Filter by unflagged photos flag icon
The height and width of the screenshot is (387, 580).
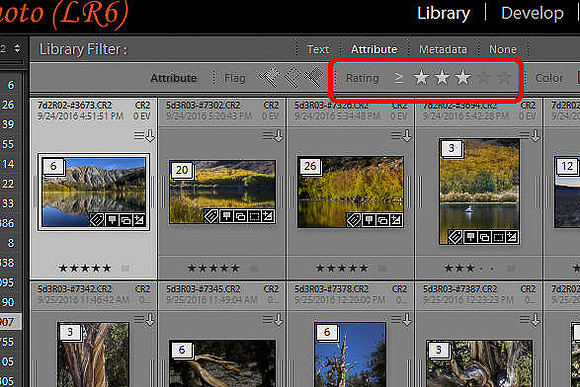point(292,77)
